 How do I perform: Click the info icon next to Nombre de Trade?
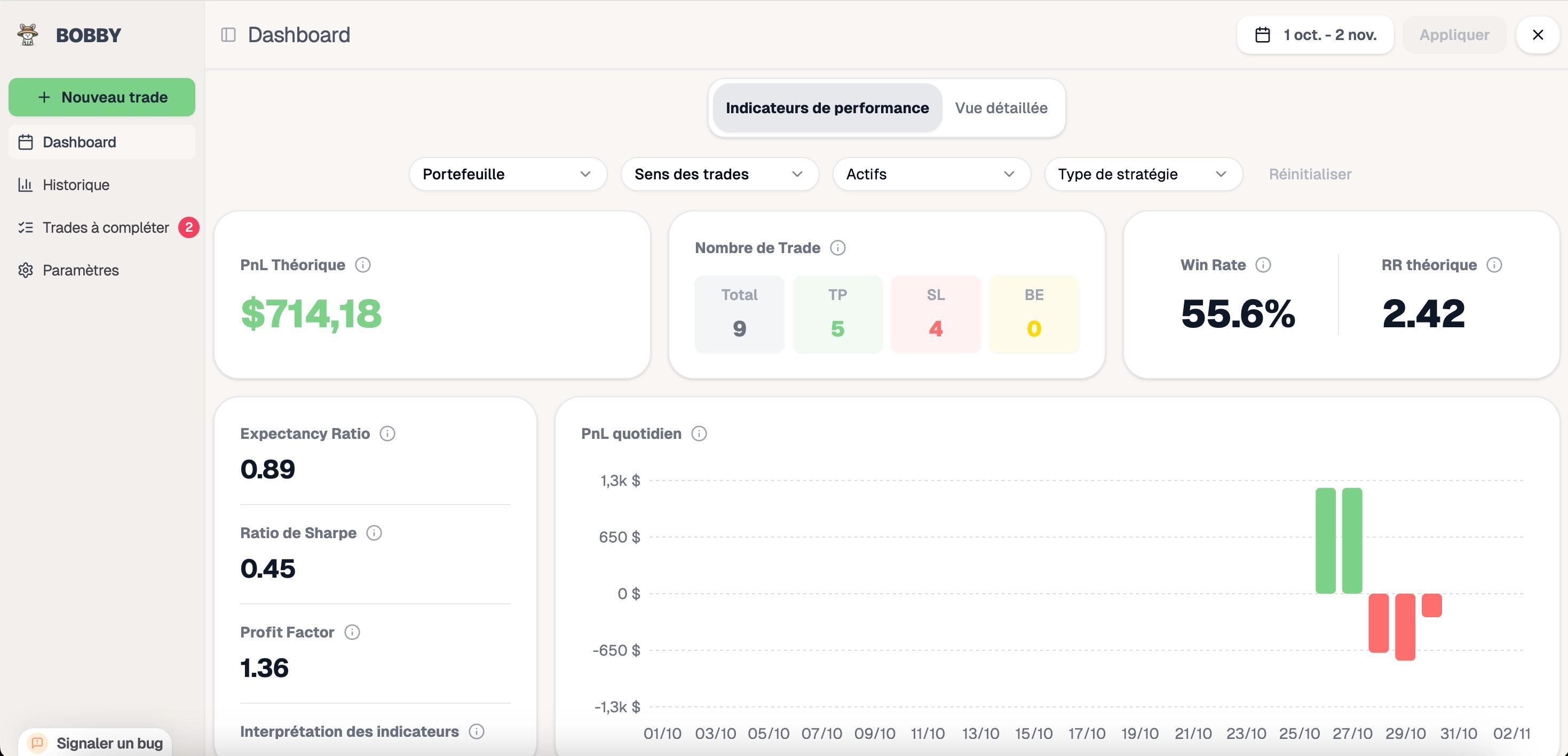click(837, 248)
